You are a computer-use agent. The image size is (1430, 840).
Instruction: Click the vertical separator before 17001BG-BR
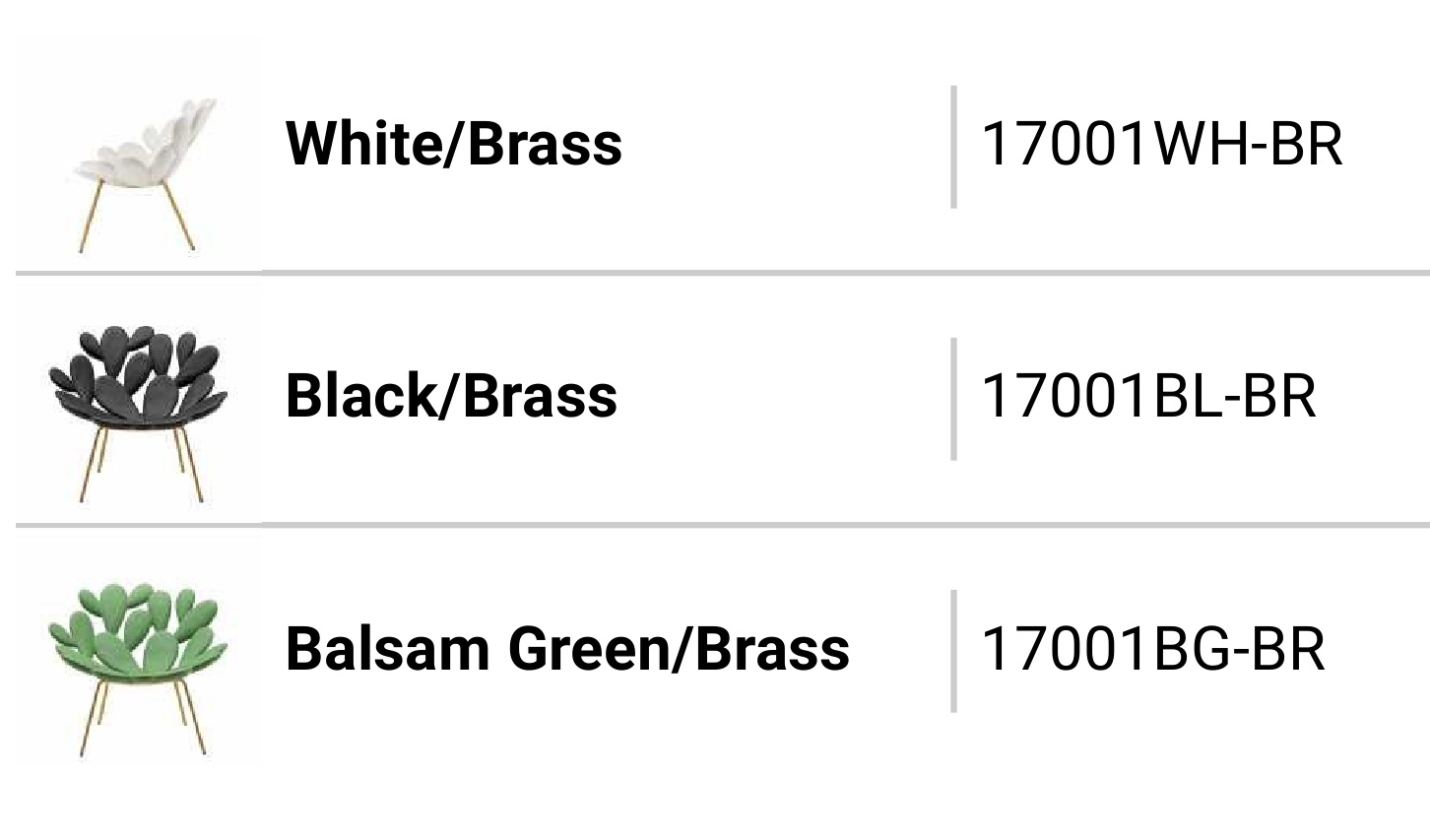coord(953,651)
